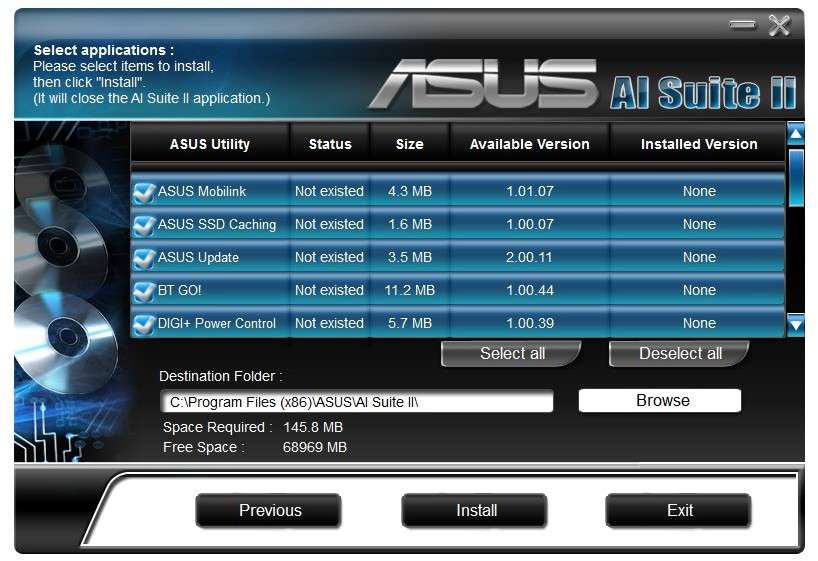Click the Destination Folder path field
Screen dimensions: 818x561
(x=357, y=402)
